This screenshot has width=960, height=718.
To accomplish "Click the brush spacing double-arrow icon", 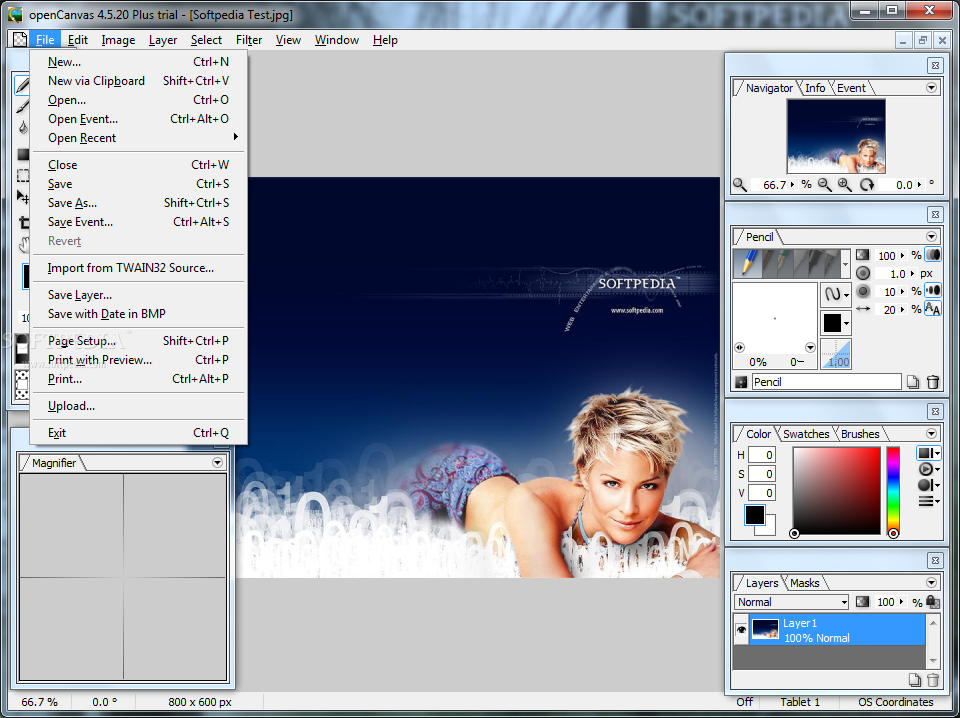I will (x=863, y=309).
